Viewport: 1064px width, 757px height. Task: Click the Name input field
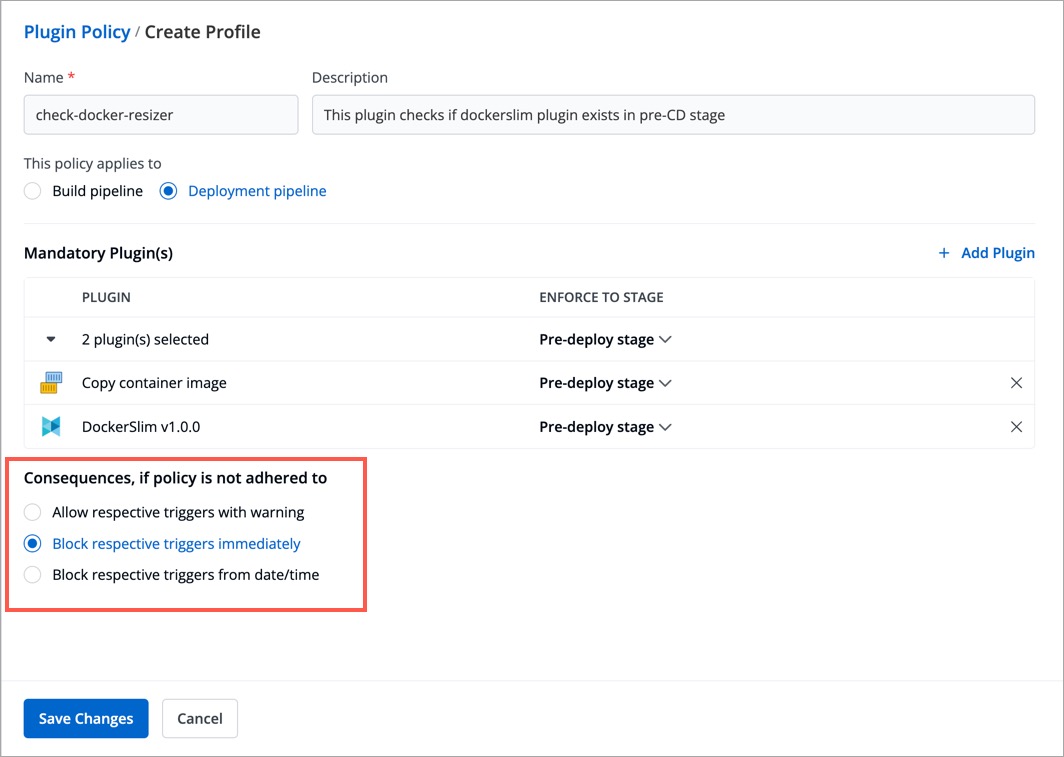[x=161, y=115]
